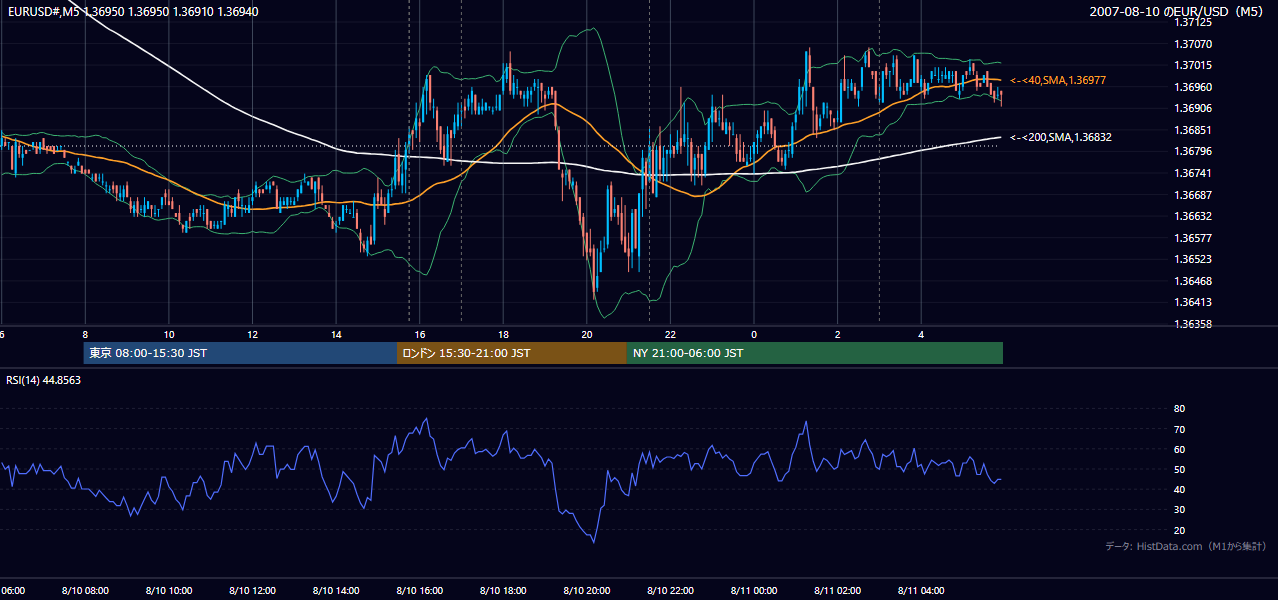
Task: Click hour label 12 under price chart
Action: coord(252,334)
